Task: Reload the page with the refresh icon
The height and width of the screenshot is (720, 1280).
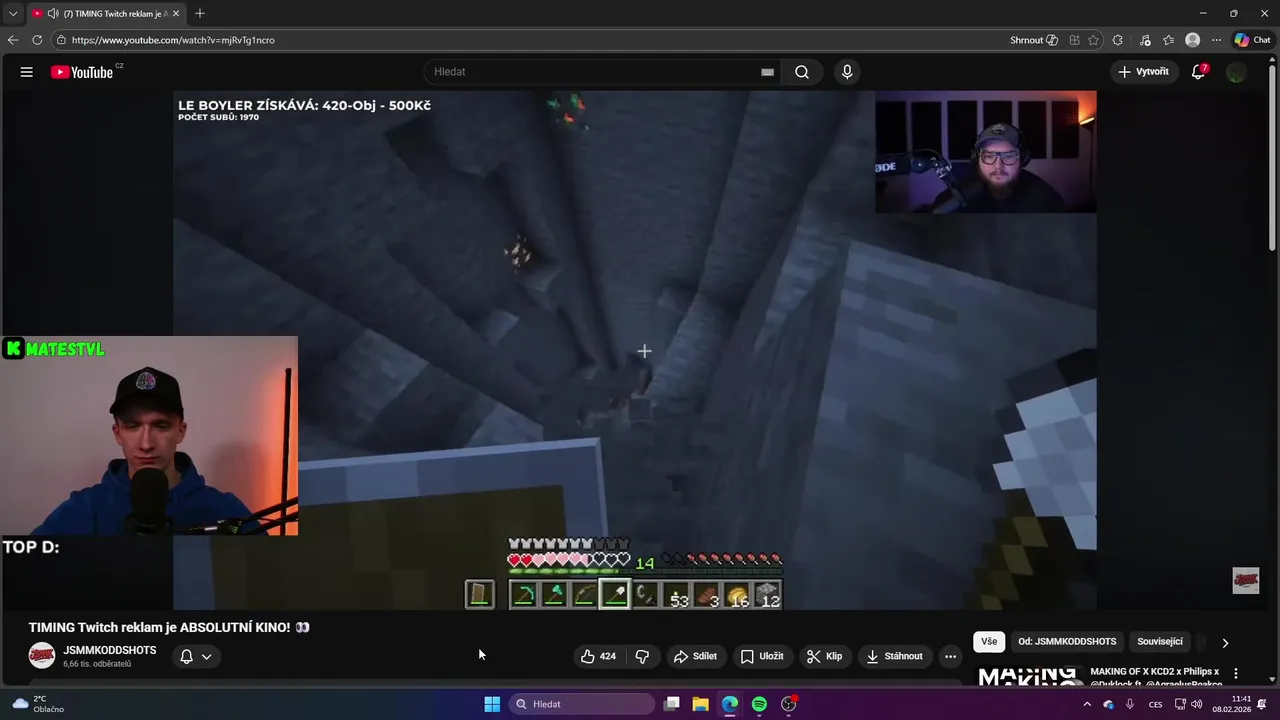Action: 37,40
